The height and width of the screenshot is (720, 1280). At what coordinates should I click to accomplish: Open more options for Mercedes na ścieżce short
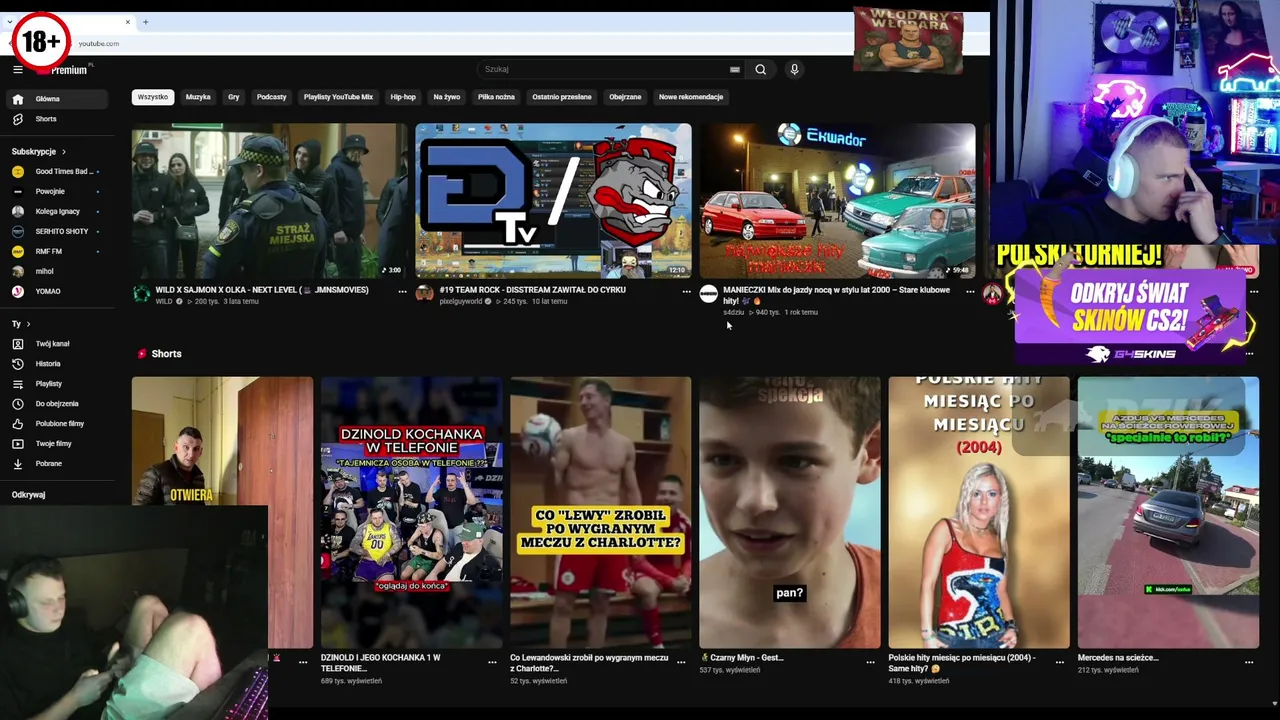coord(1249,662)
